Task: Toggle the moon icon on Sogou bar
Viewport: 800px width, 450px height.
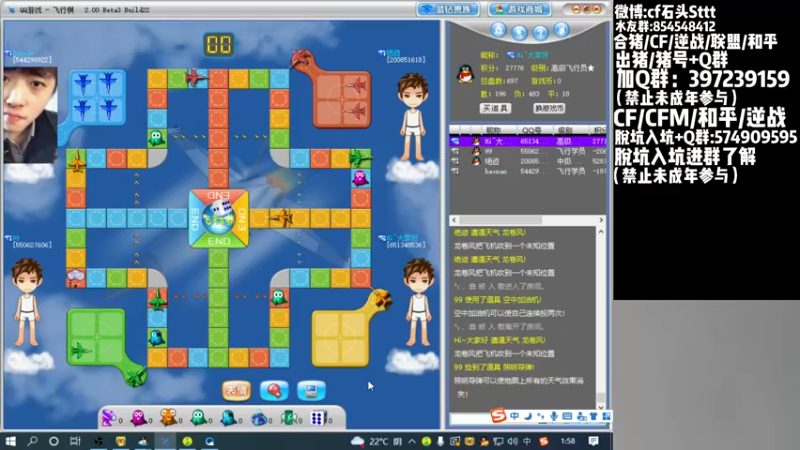Action: [528, 416]
